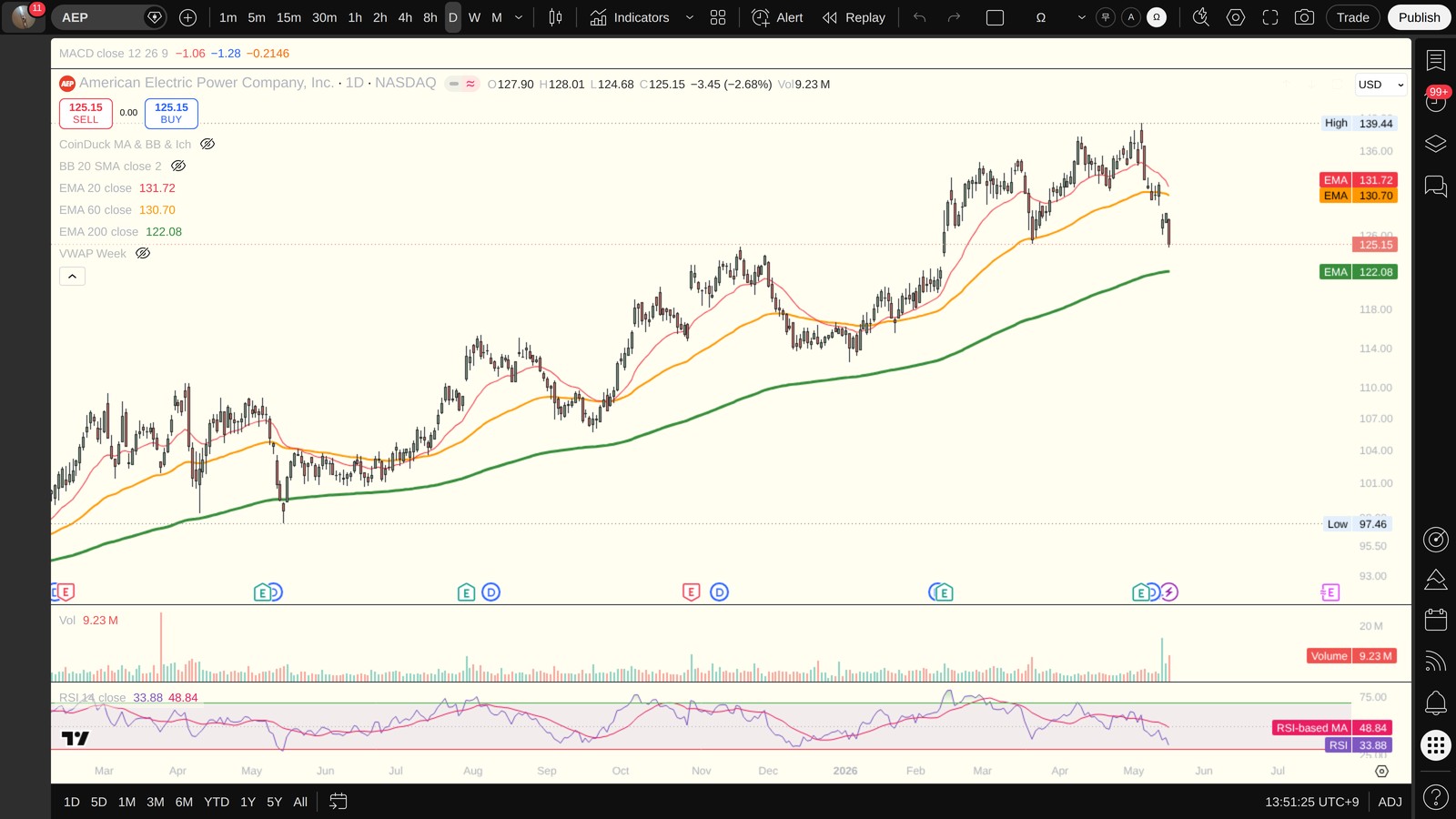The height and width of the screenshot is (819, 1456).
Task: Open the layout setup grid icon
Action: tap(718, 17)
